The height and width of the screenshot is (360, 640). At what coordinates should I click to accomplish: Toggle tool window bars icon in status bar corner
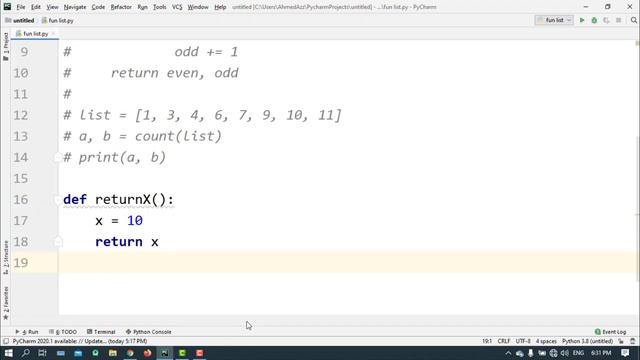(x=6, y=341)
